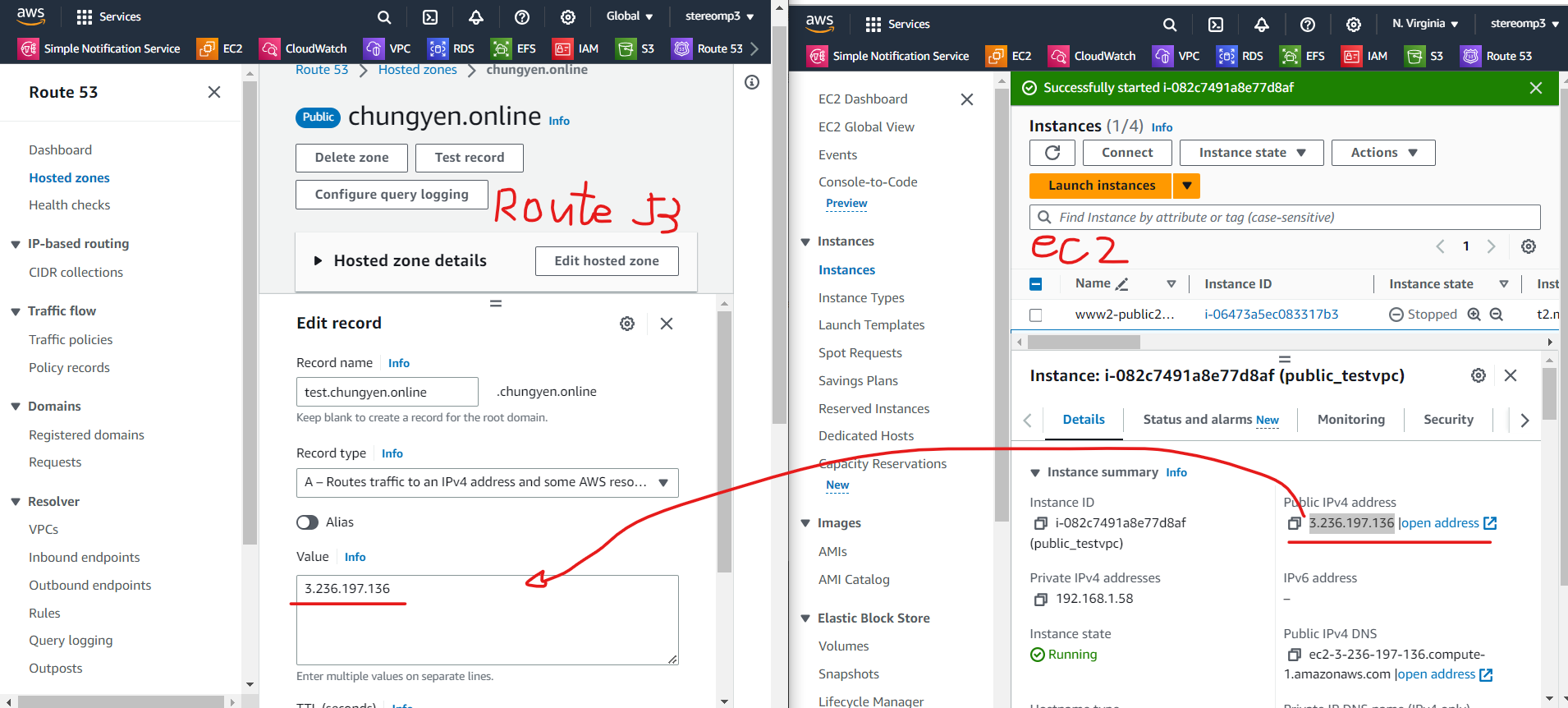Open N. Virginia region dropdown in EC2 window

[x=1425, y=24]
